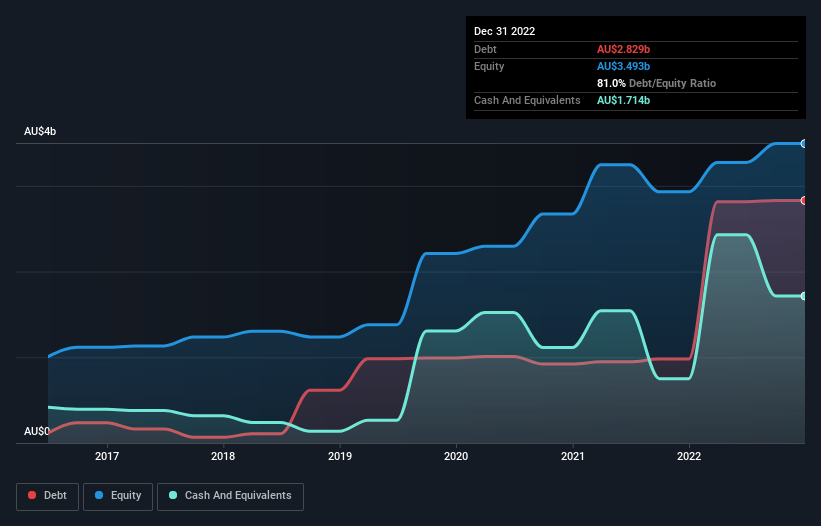The width and height of the screenshot is (821, 526).
Task: Click the Equity label in tooltip
Action: (489, 66)
